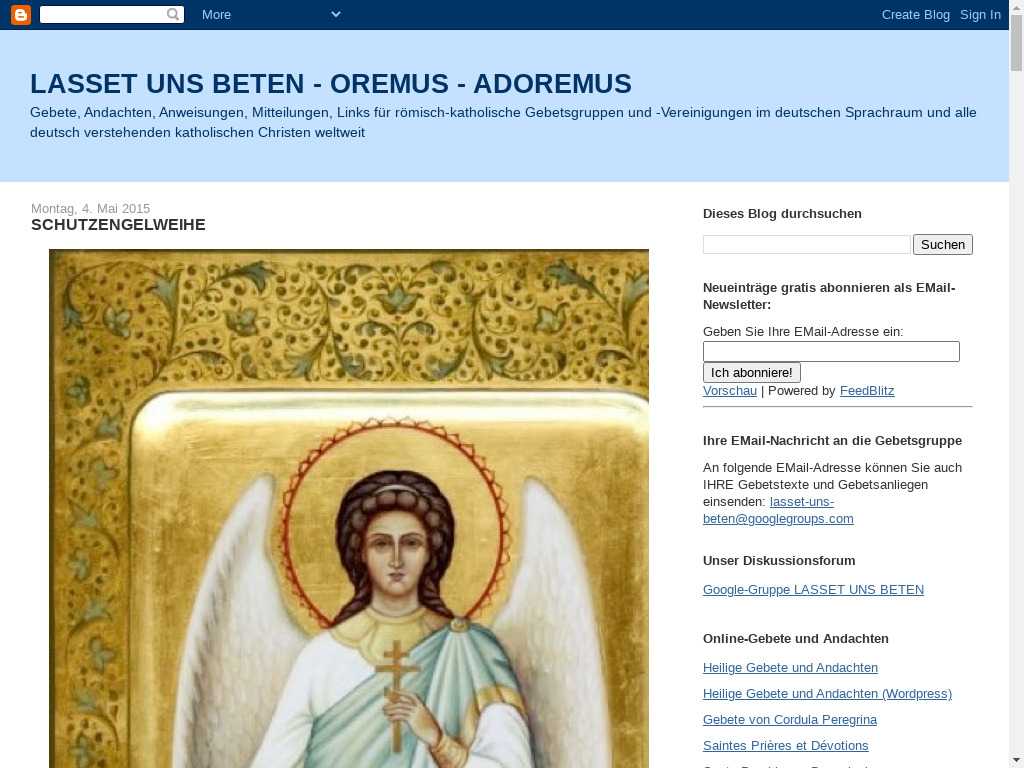The image size is (1024, 768).
Task: Click the Ich abonniere! button
Action: pos(751,372)
